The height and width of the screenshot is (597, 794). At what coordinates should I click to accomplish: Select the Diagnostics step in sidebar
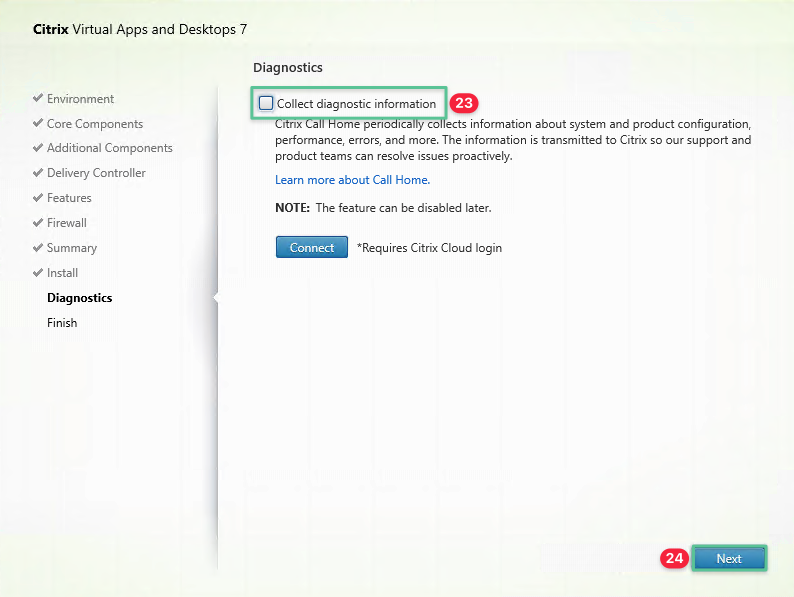coord(80,298)
